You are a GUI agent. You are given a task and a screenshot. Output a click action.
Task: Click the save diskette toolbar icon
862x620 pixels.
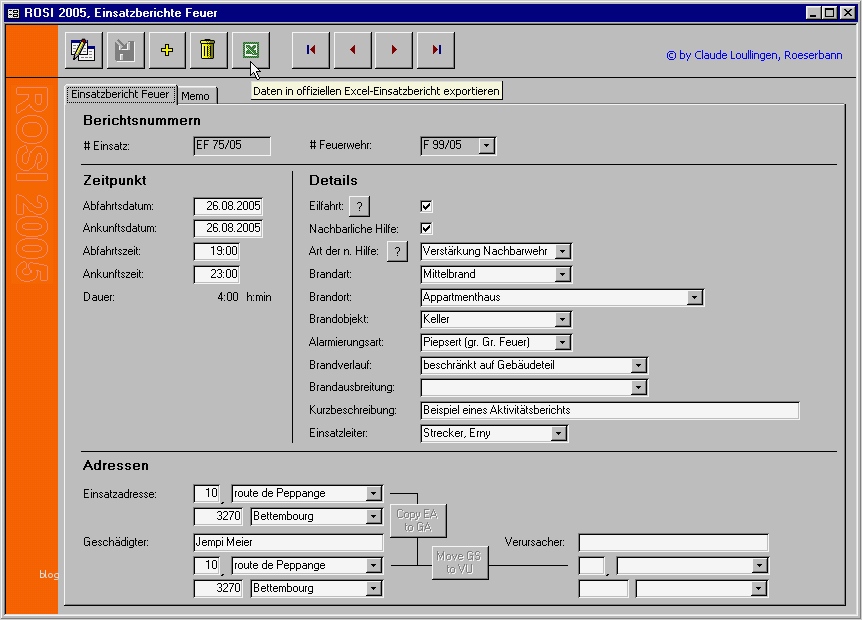click(x=125, y=50)
